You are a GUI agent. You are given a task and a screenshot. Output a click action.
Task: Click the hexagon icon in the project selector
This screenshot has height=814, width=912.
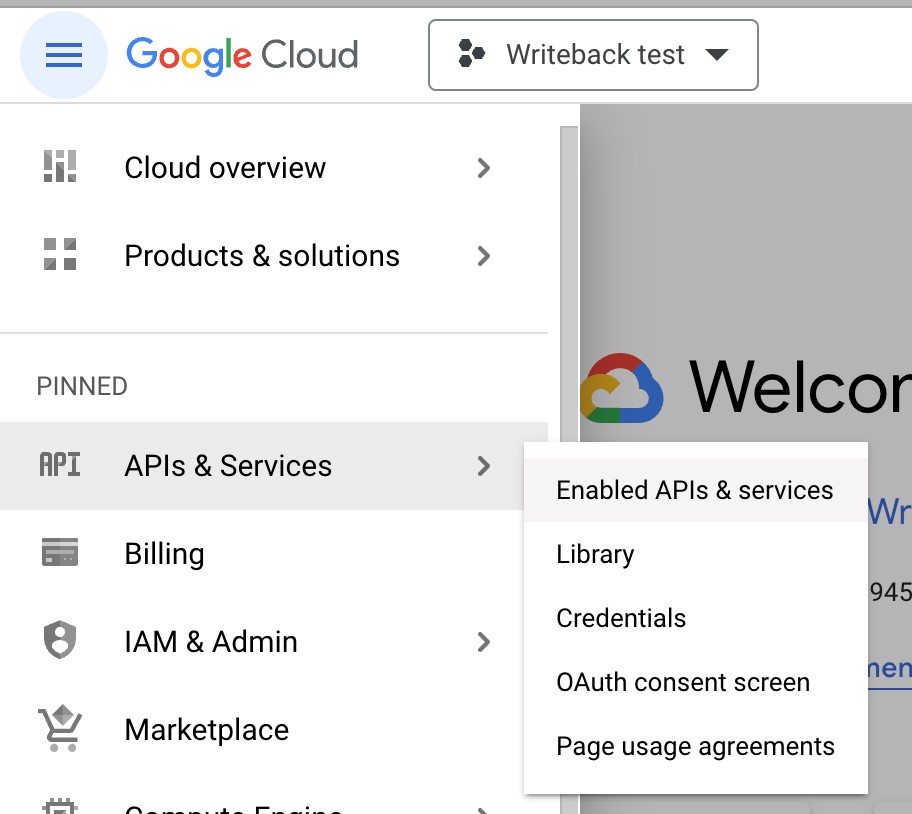click(x=469, y=55)
